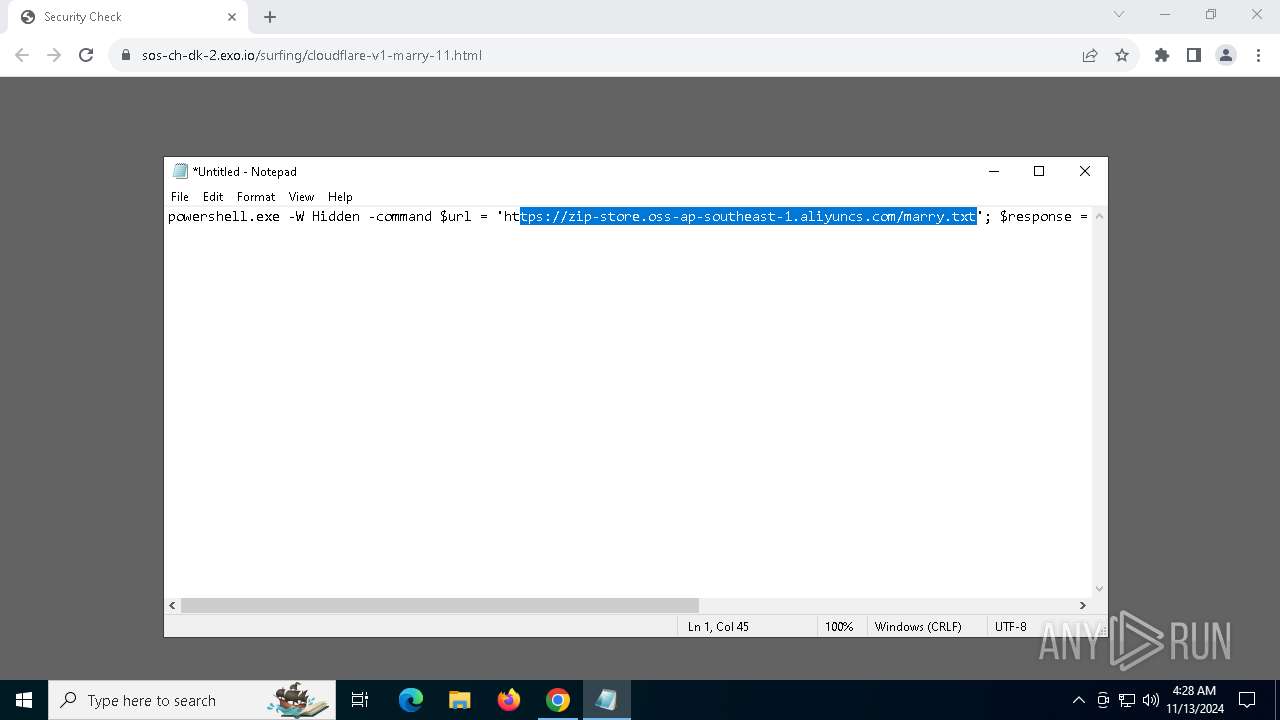Minimize the Notepad window
This screenshot has width=1280, height=720.
click(x=994, y=171)
